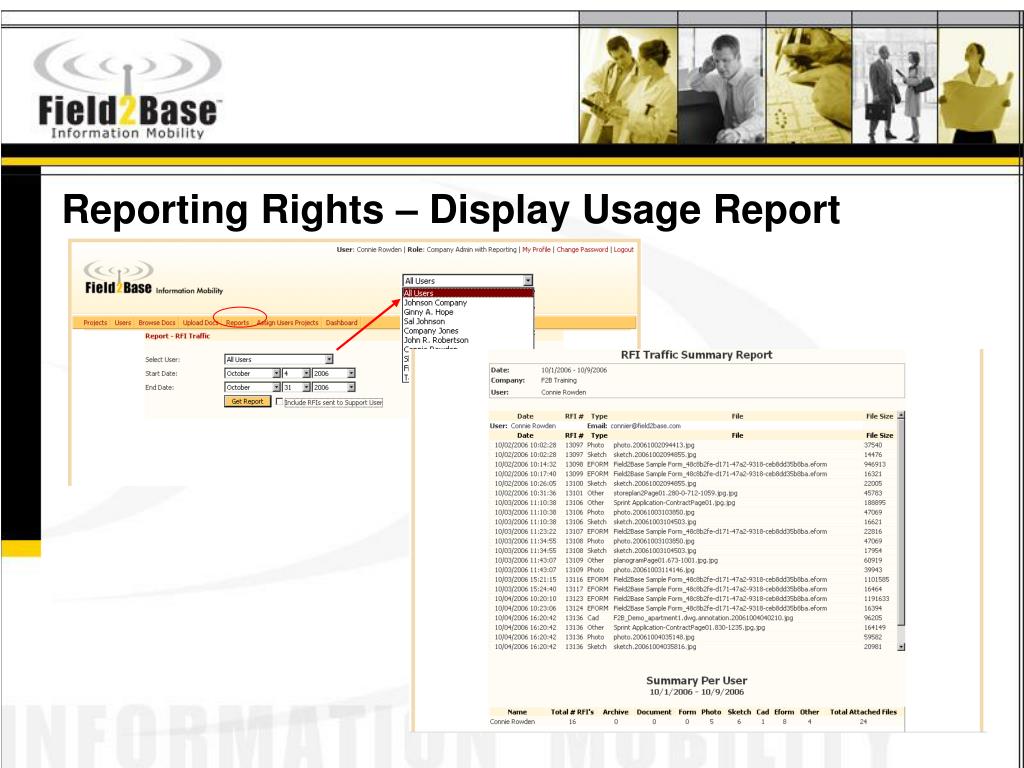Click Total # RFI's column header
Viewport: 1024px width, 768px height.
point(573,712)
